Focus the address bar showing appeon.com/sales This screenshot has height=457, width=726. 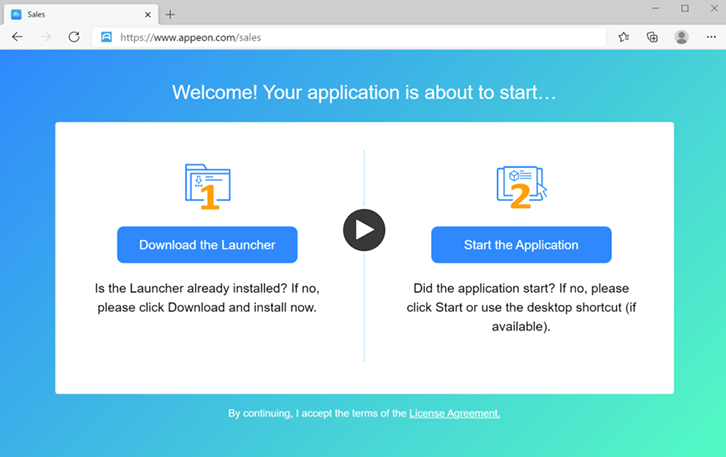pyautogui.click(x=350, y=37)
